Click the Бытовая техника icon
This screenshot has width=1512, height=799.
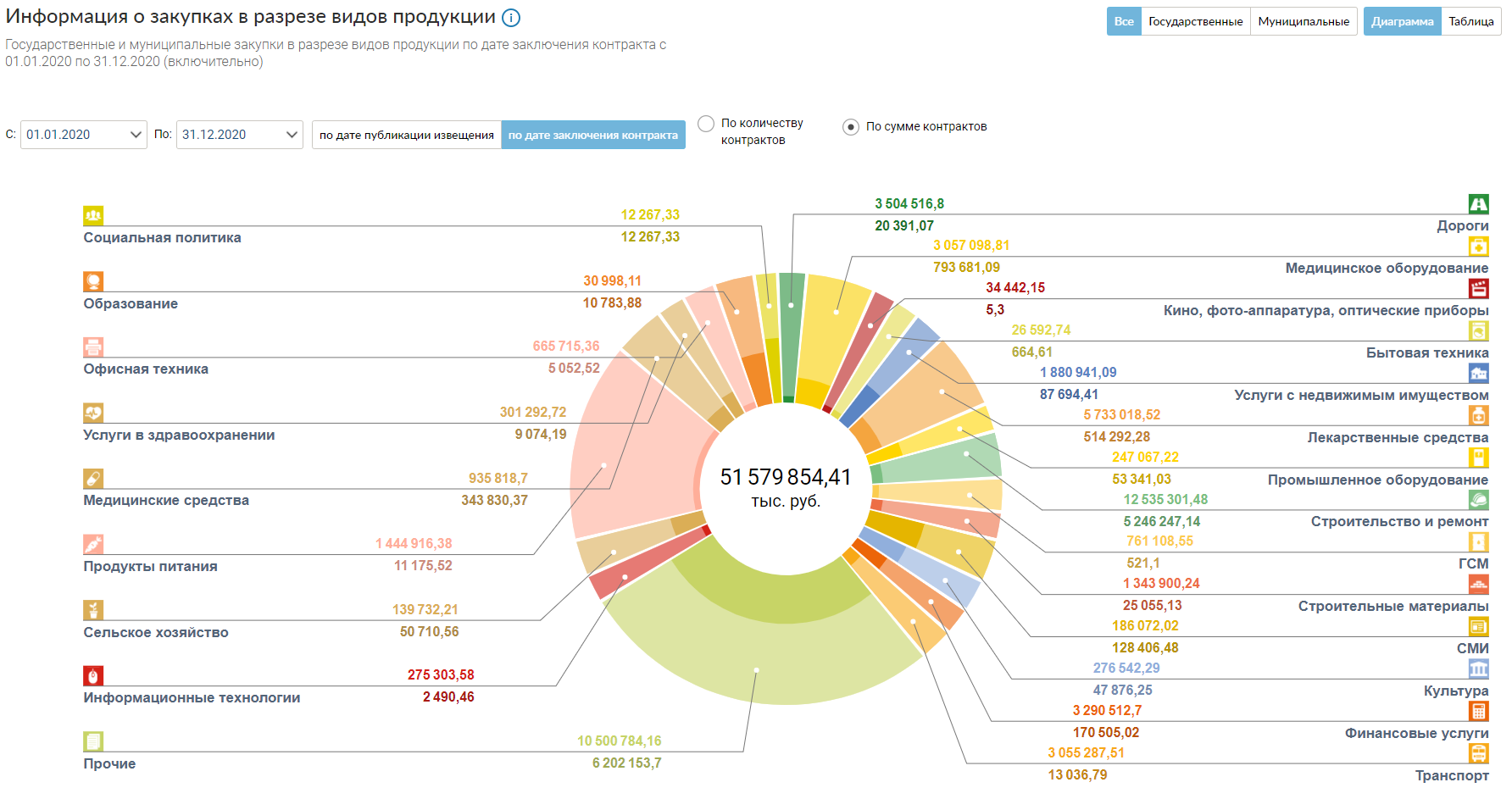click(1478, 330)
